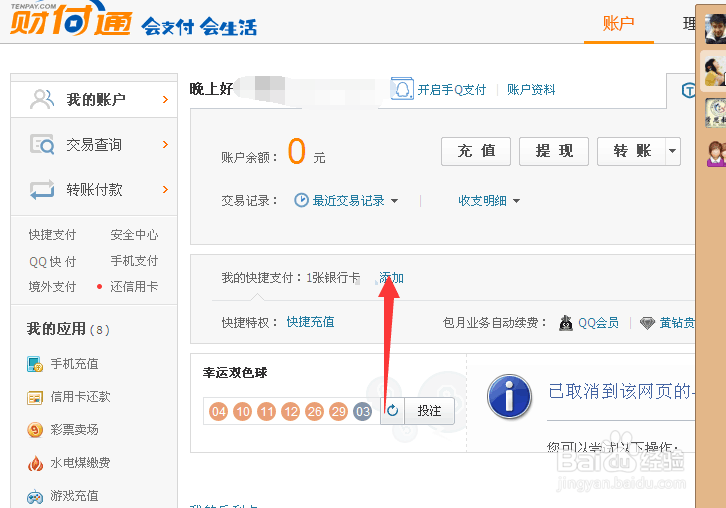Open the 开启手Q支付 link

coord(451,89)
